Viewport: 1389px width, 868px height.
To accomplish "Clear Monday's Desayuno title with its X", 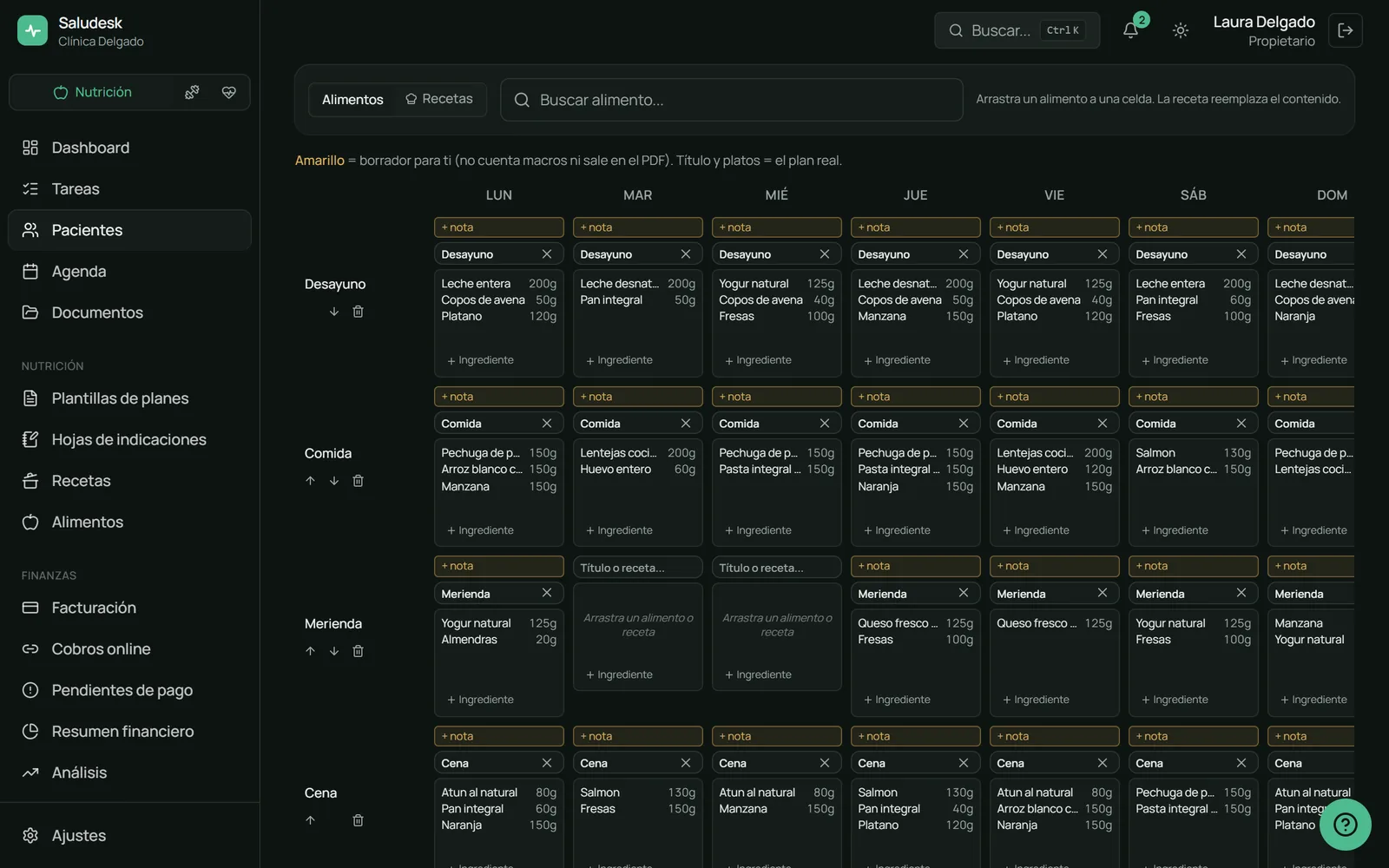I will [x=547, y=254].
